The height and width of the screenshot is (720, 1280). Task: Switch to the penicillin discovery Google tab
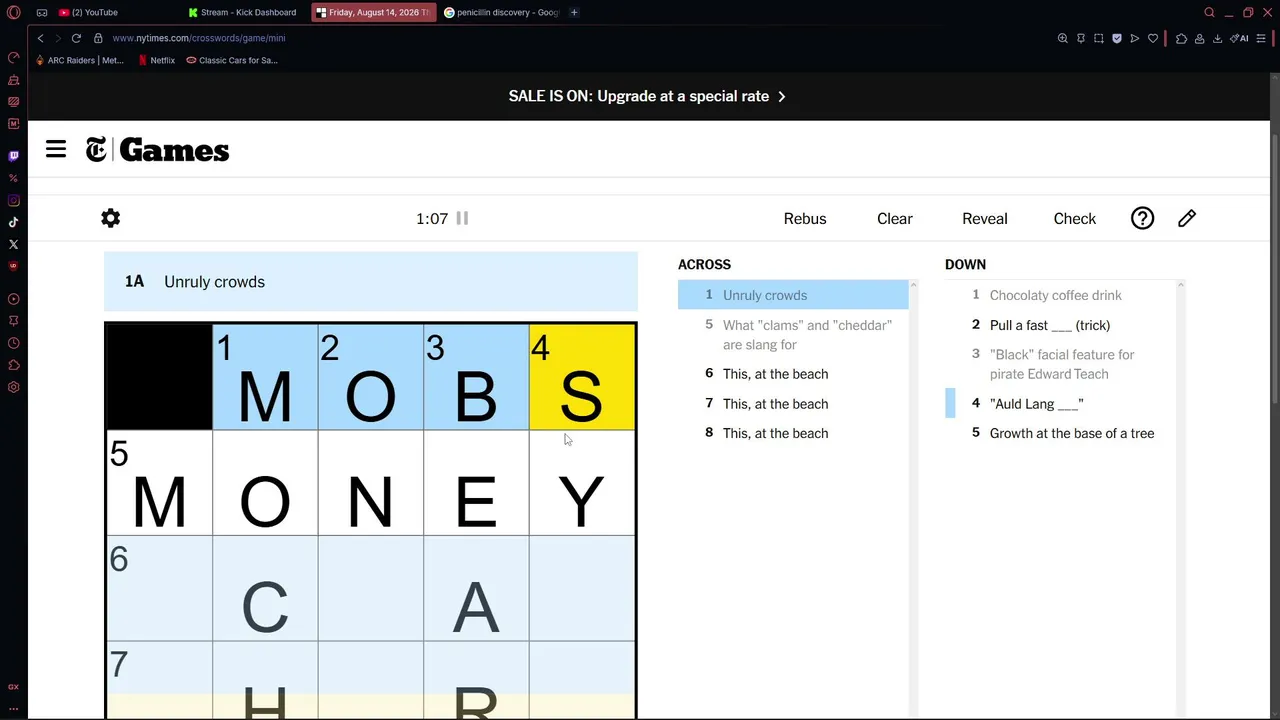pyautogui.click(x=503, y=12)
